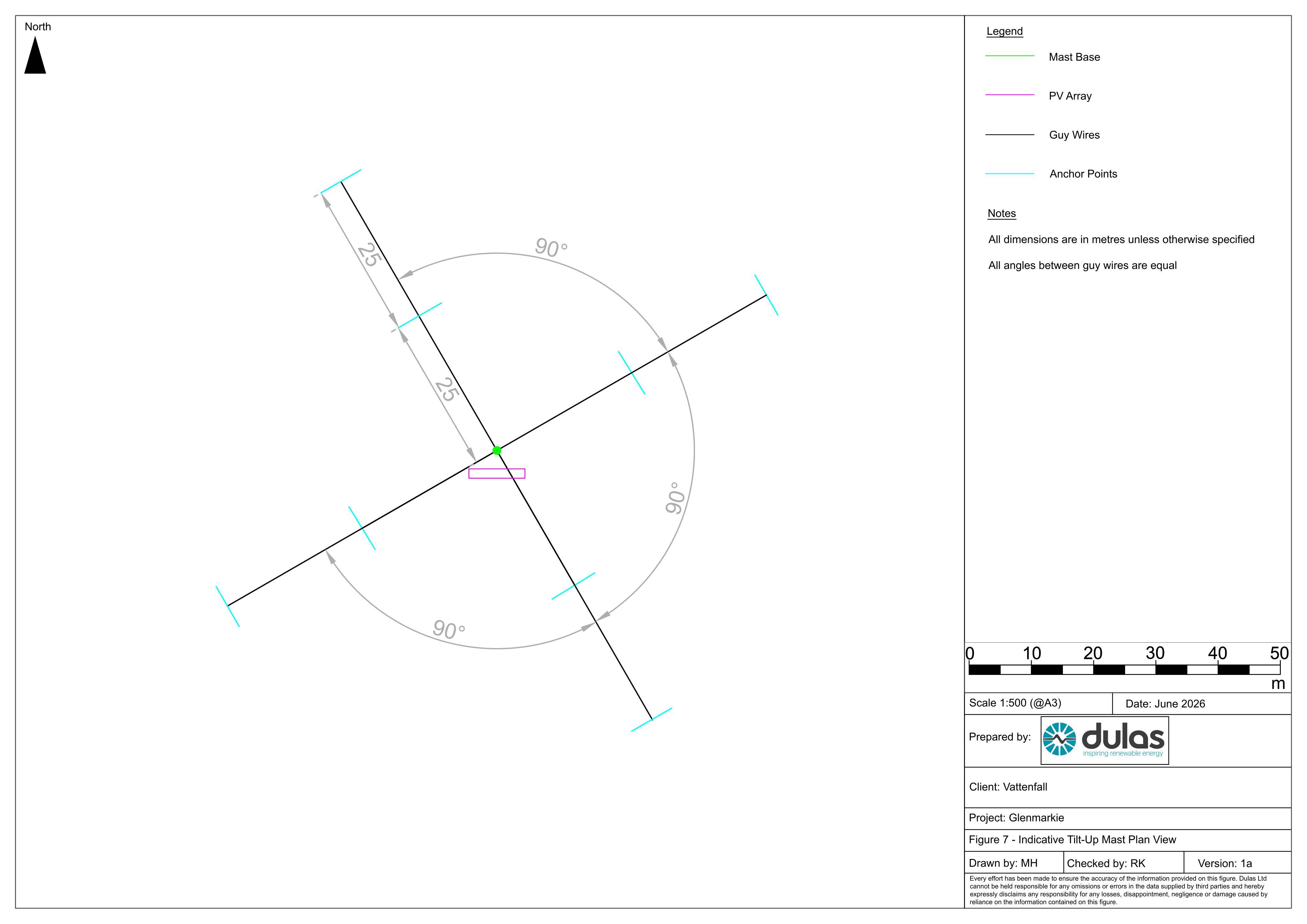
Task: Click the scale bar '30' label
Action: [1155, 653]
